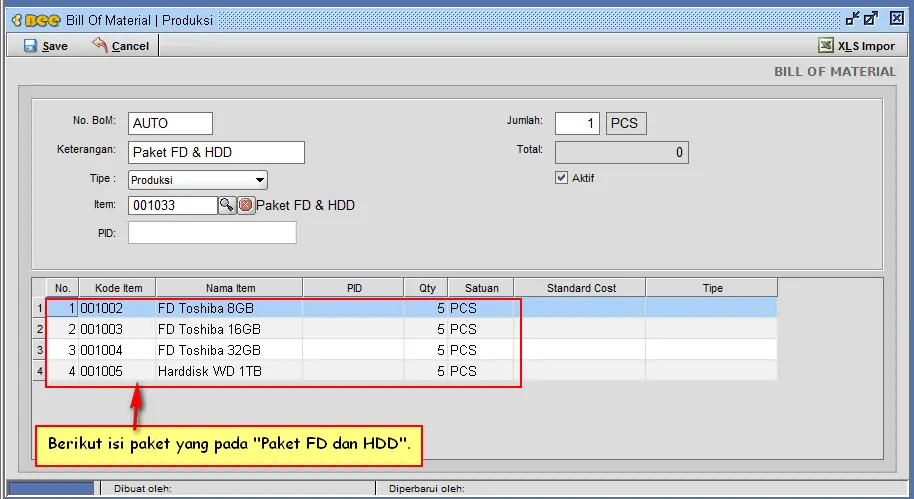Click the Save toolbar button

coord(46,45)
